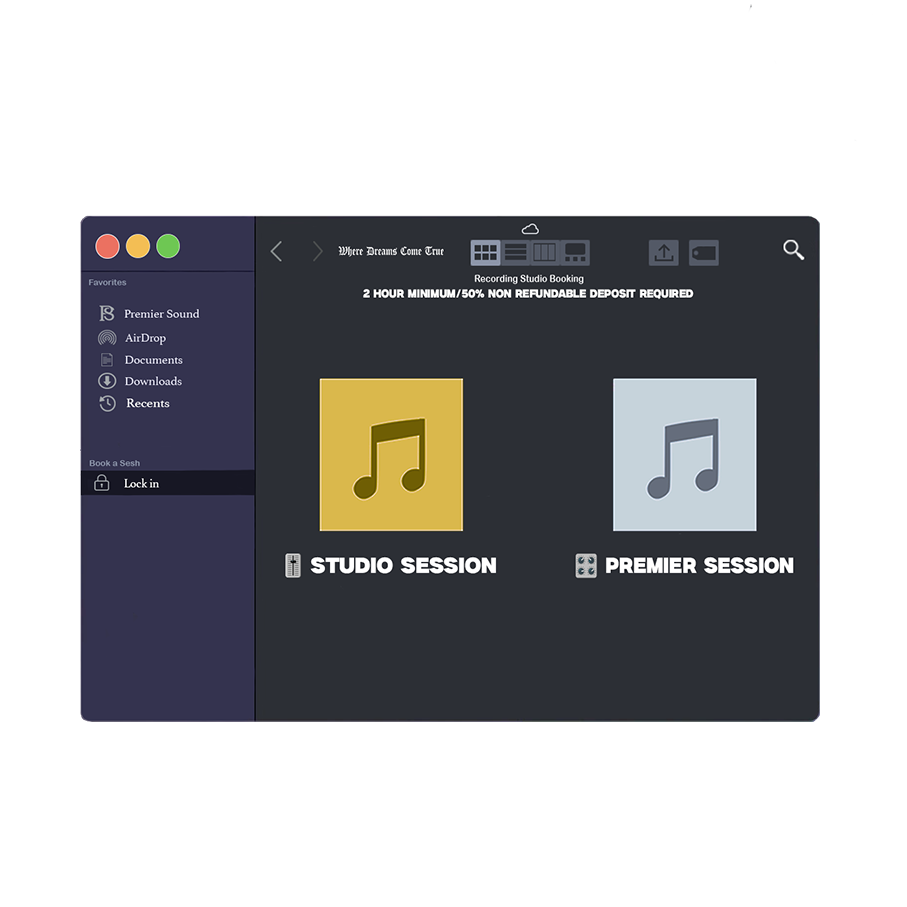
Task: Switch to gallery view
Action: [x=575, y=252]
